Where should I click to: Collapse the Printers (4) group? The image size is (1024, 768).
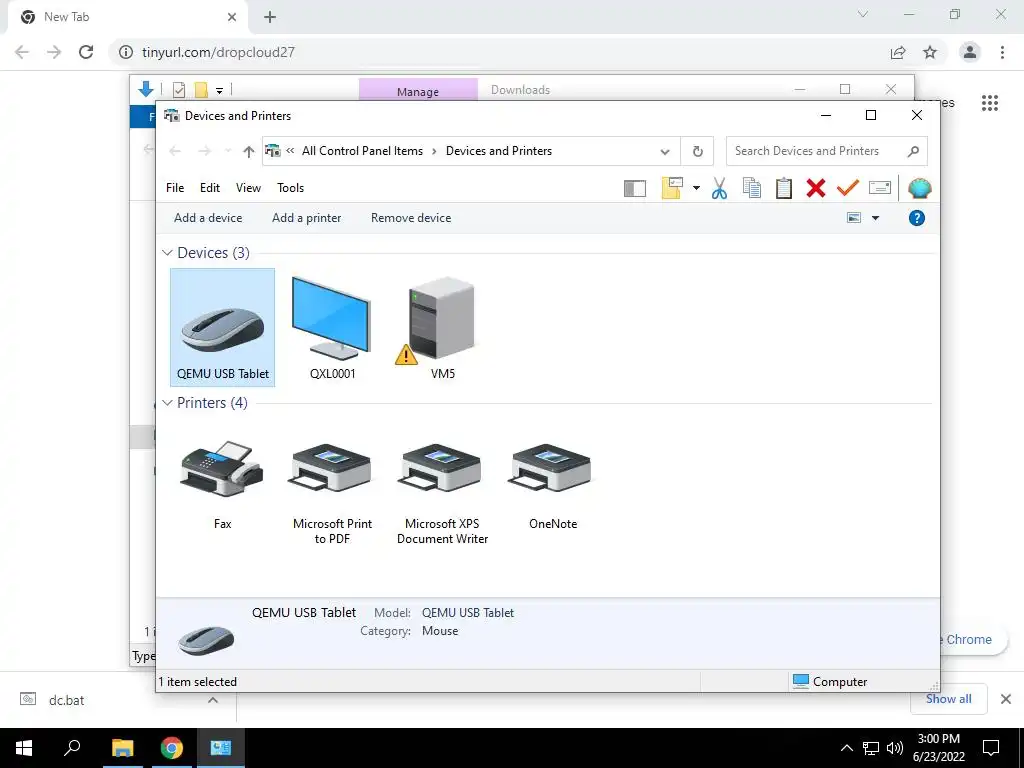[x=167, y=403]
